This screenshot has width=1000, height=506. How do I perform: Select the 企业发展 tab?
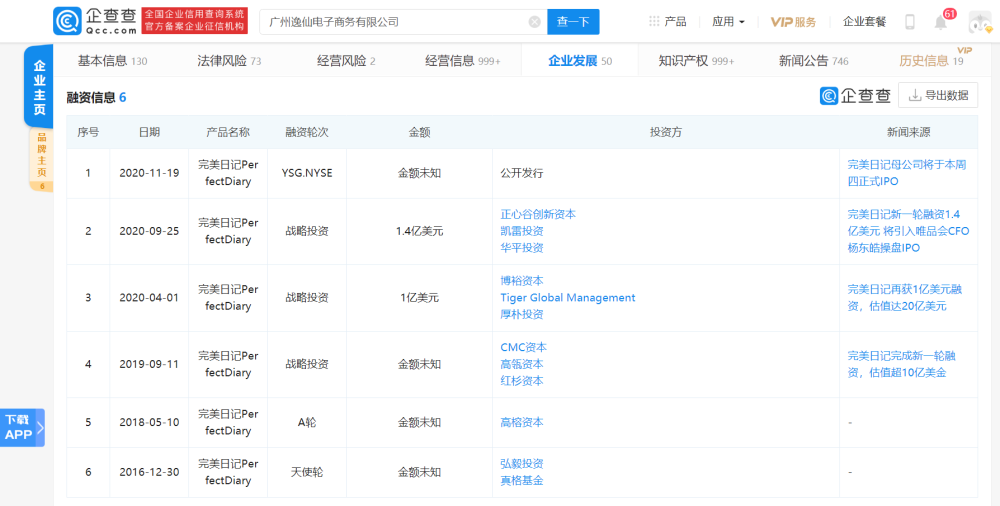[580, 61]
